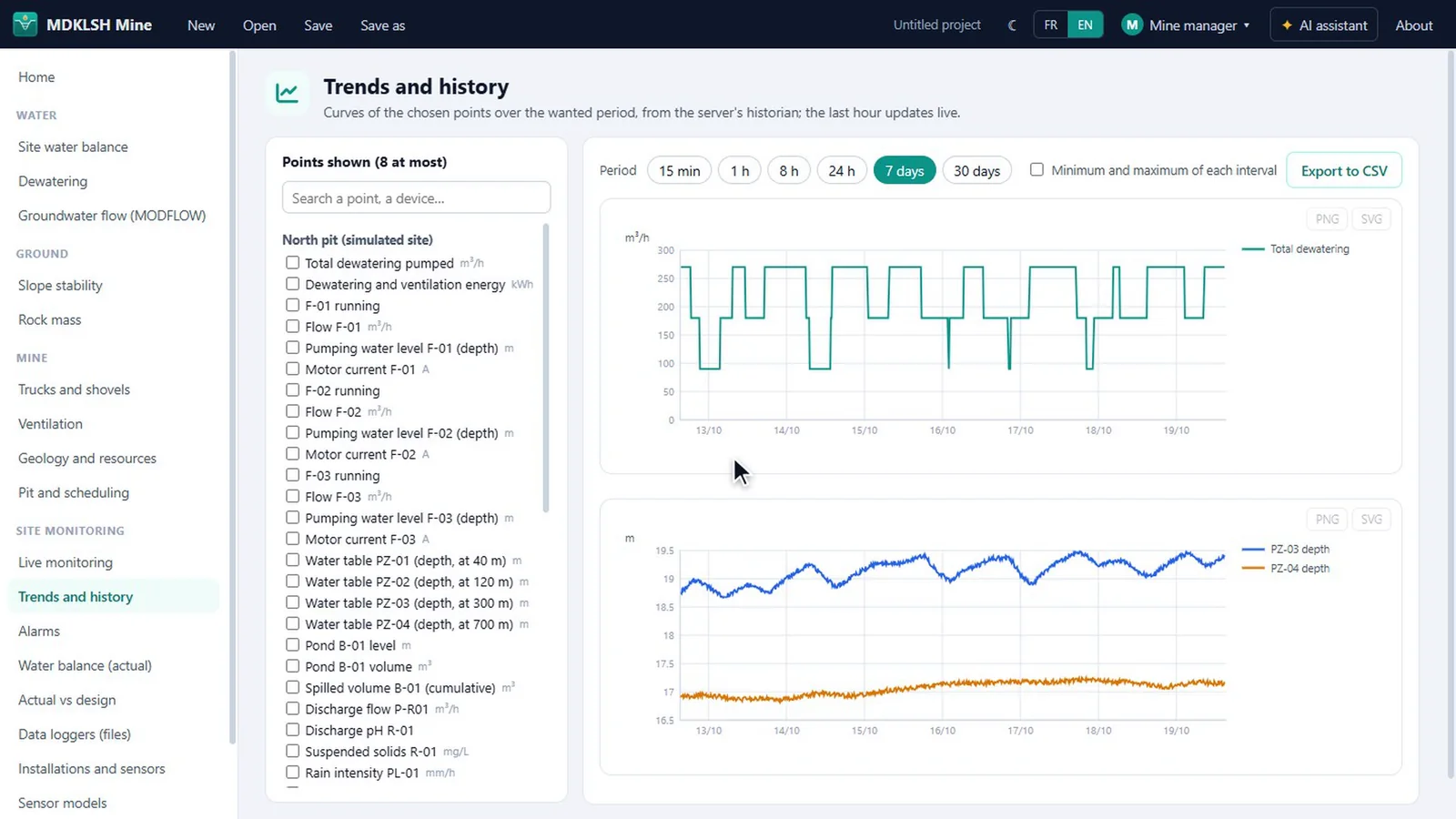Check F-02 running
This screenshot has height=819, width=1456.
(x=293, y=389)
